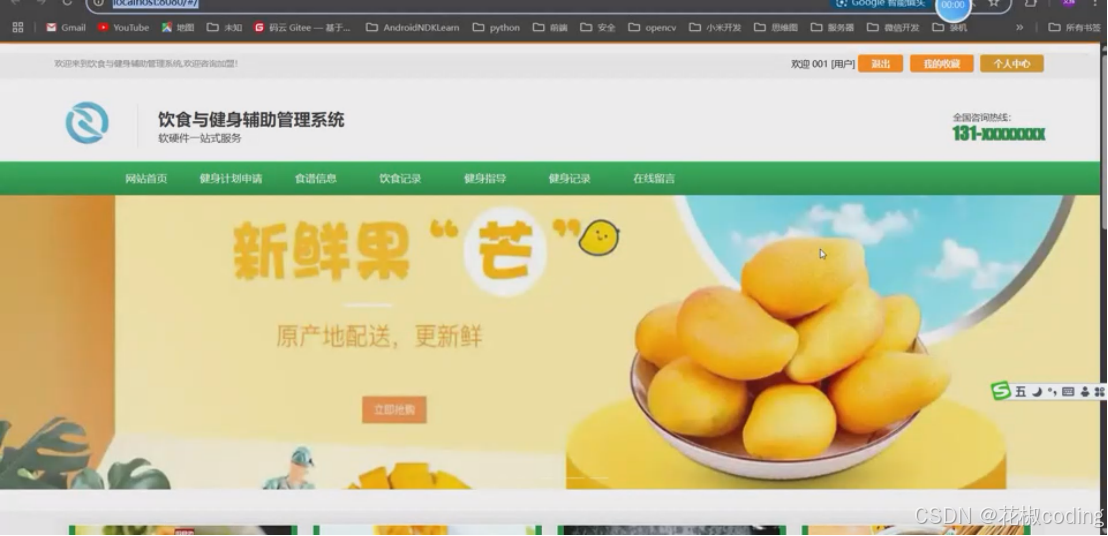Open the 码云 Gitee bookmark
The width and height of the screenshot is (1108, 536).
tap(302, 28)
